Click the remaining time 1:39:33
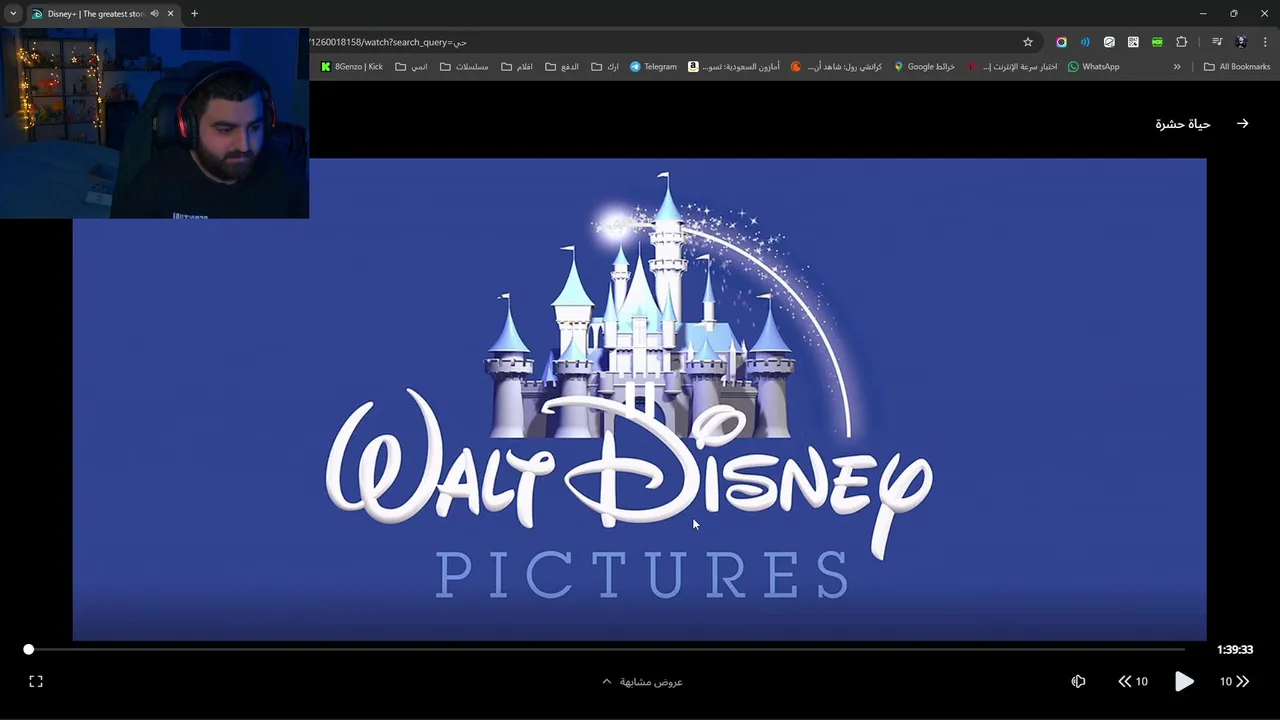The image size is (1280, 720). [1235, 649]
